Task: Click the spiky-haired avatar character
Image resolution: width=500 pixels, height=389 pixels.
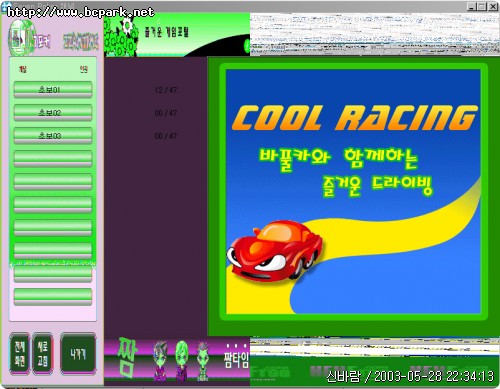Action: point(202,361)
